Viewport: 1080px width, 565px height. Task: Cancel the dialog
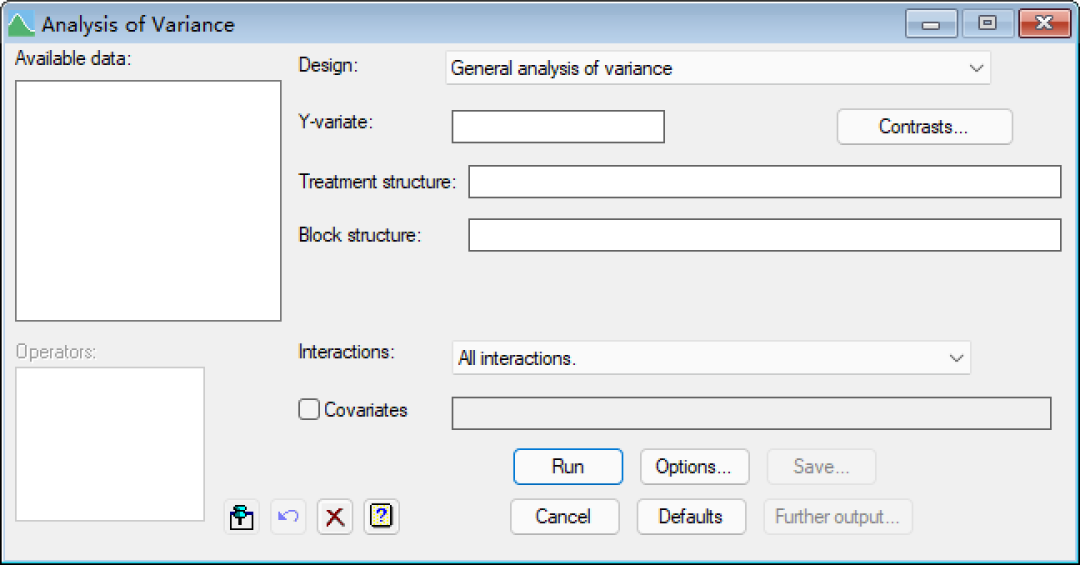[565, 517]
